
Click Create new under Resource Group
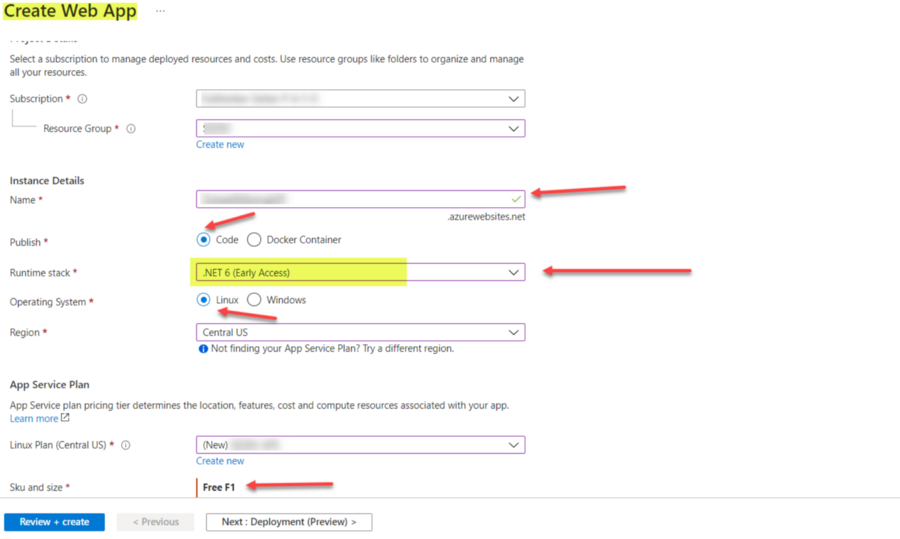pos(220,145)
